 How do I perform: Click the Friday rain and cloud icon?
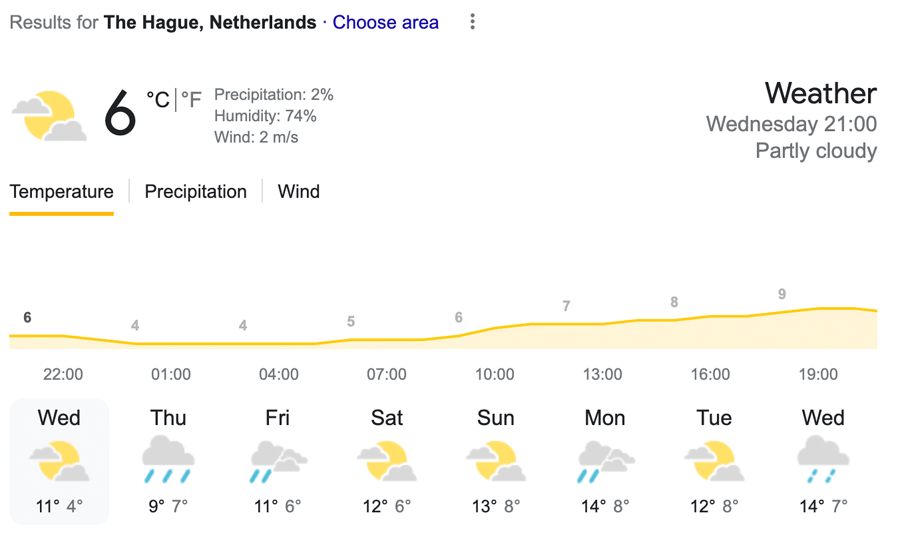278,461
